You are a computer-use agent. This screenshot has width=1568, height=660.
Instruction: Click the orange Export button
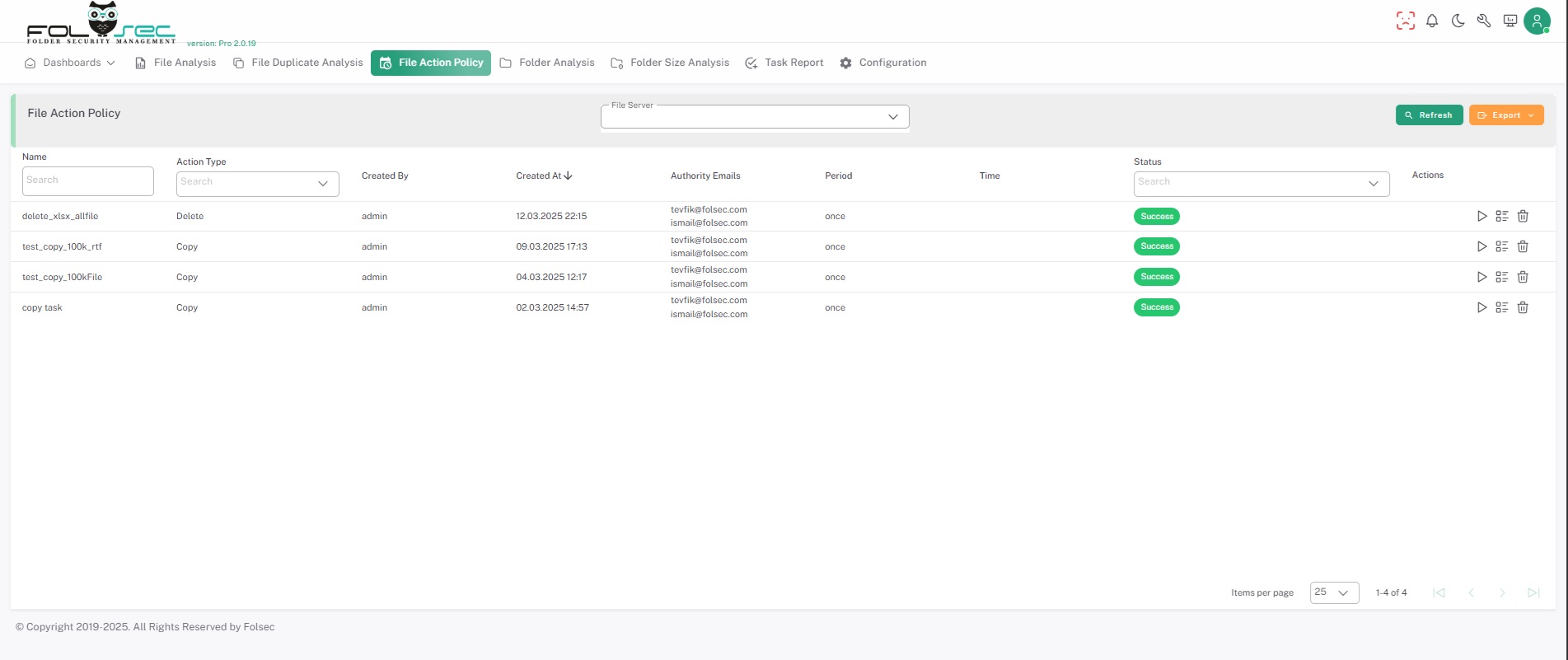click(x=1505, y=115)
